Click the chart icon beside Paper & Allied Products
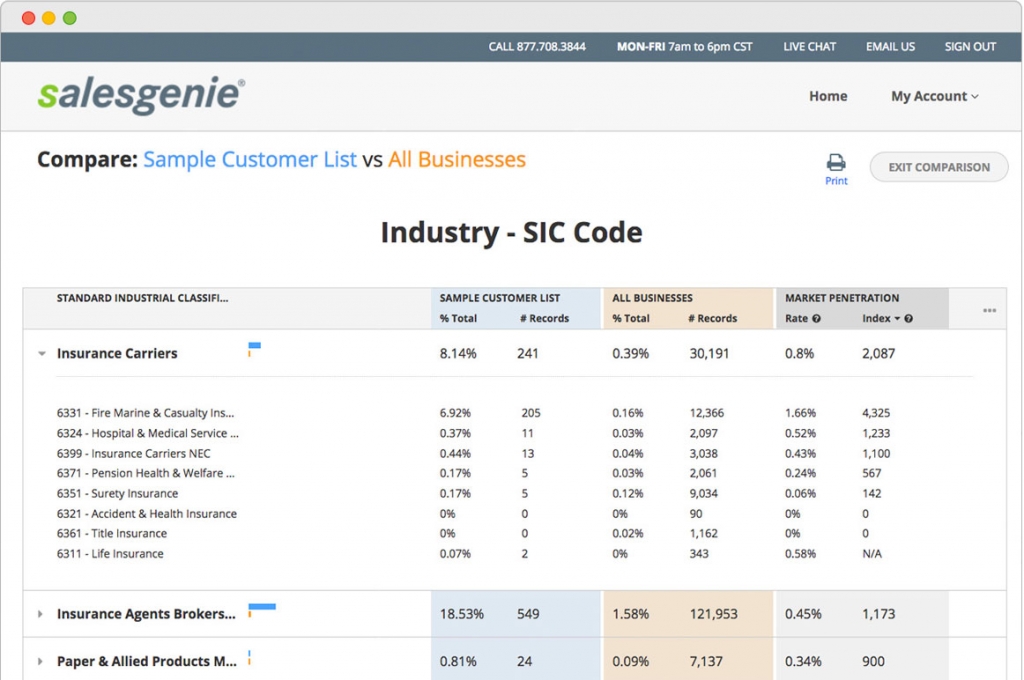 pyautogui.click(x=252, y=655)
